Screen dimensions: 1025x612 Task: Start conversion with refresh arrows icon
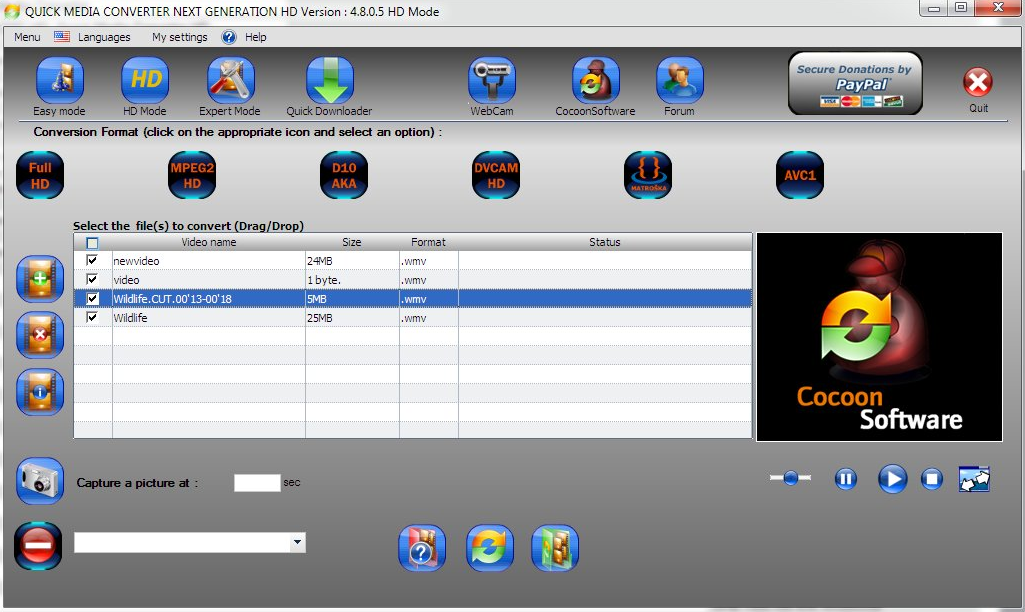pyautogui.click(x=490, y=548)
